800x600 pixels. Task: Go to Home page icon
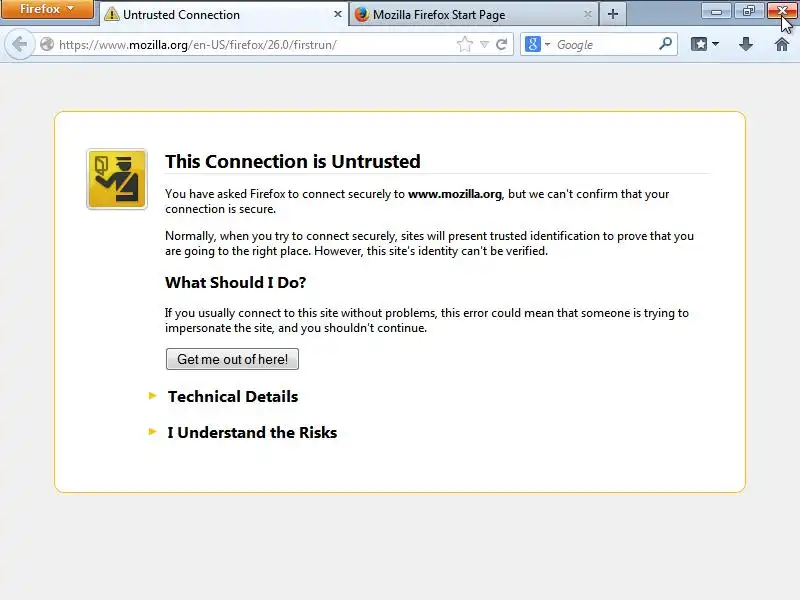coord(782,44)
